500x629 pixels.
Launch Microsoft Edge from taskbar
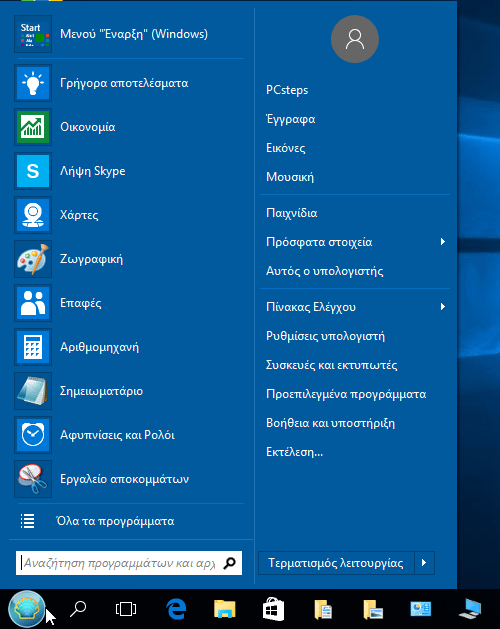coord(176,609)
